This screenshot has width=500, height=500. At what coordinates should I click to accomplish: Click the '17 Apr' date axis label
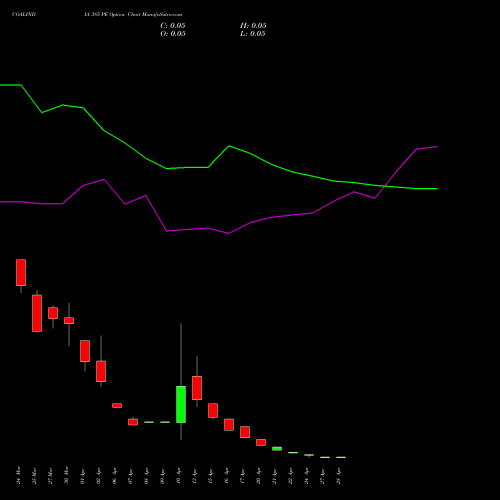tap(243, 476)
